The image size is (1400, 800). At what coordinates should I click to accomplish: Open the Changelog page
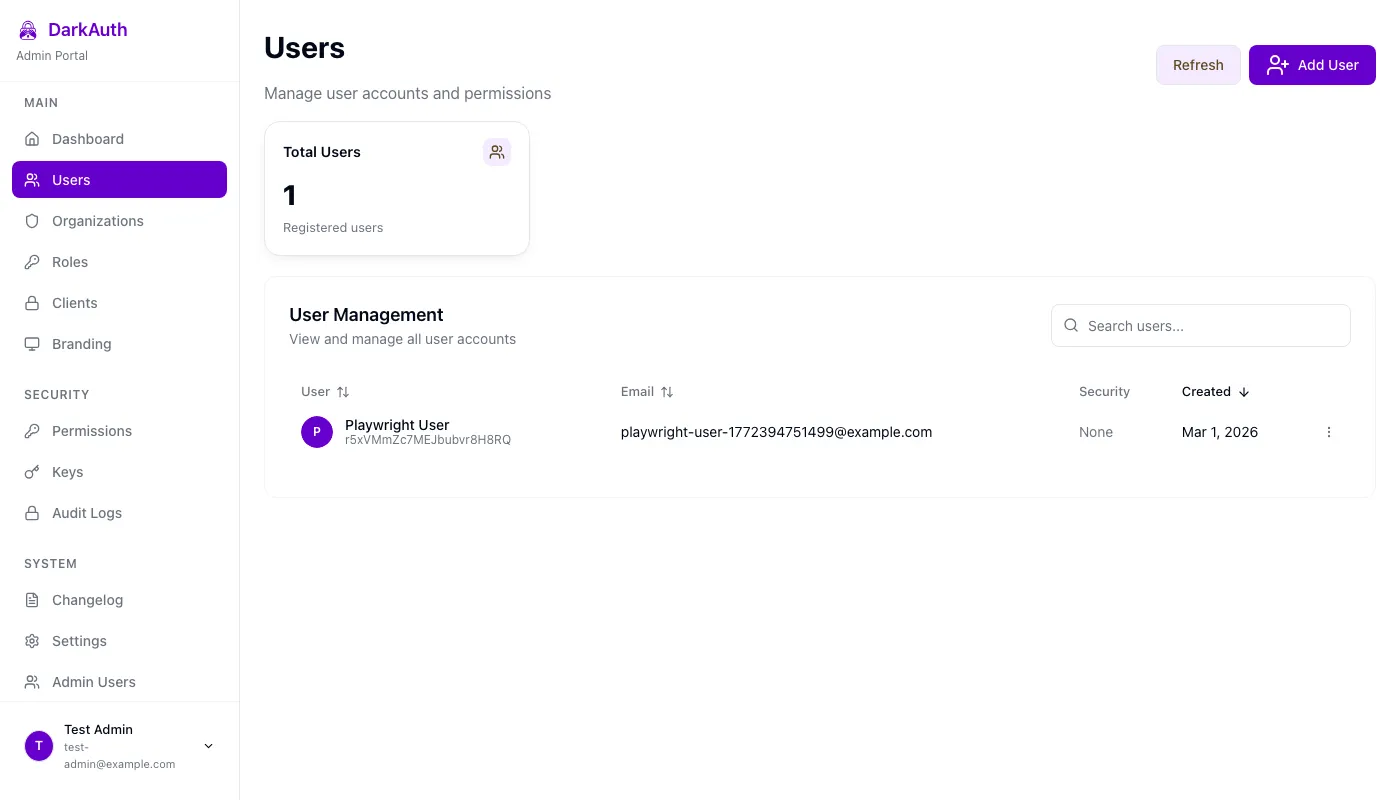click(x=87, y=600)
